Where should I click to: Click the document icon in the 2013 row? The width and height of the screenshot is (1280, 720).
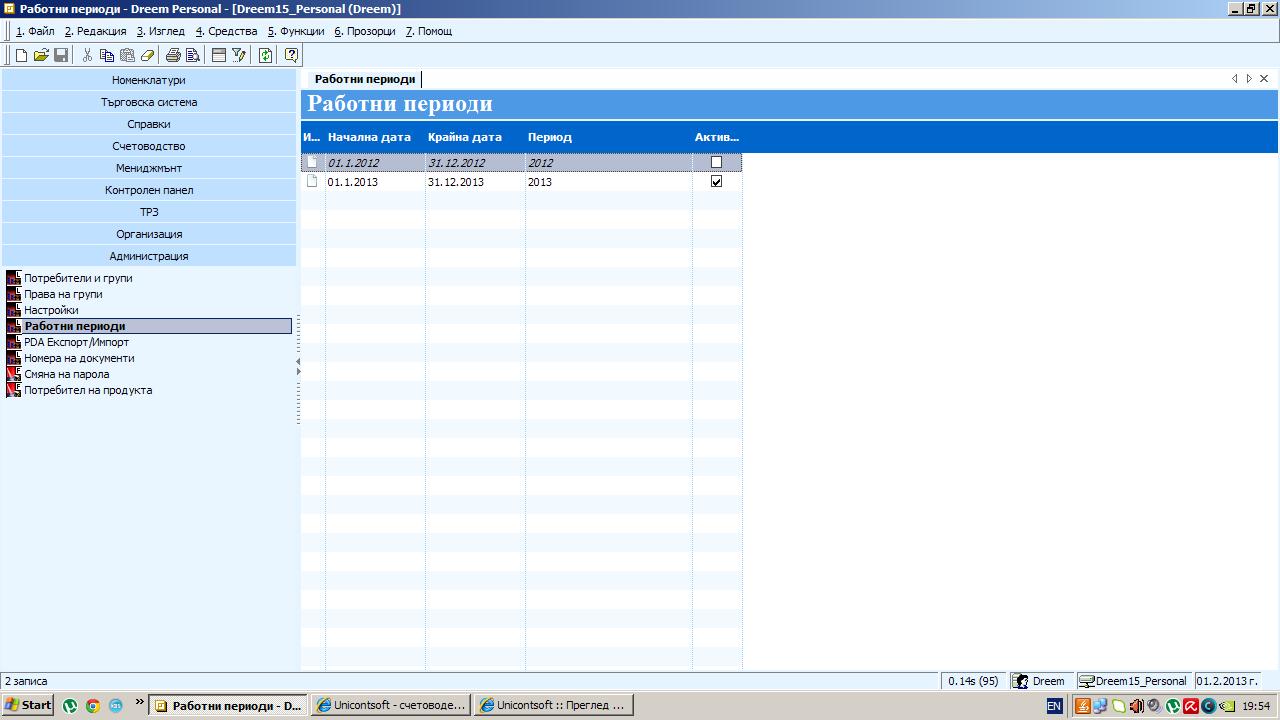pyautogui.click(x=312, y=181)
